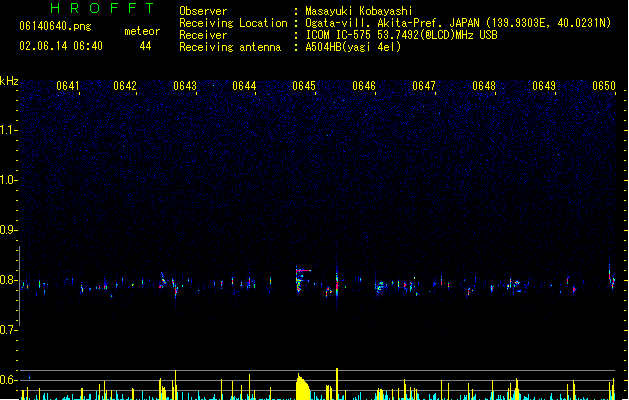
Task: Click the Receiving antenna label
Action: (x=230, y=47)
